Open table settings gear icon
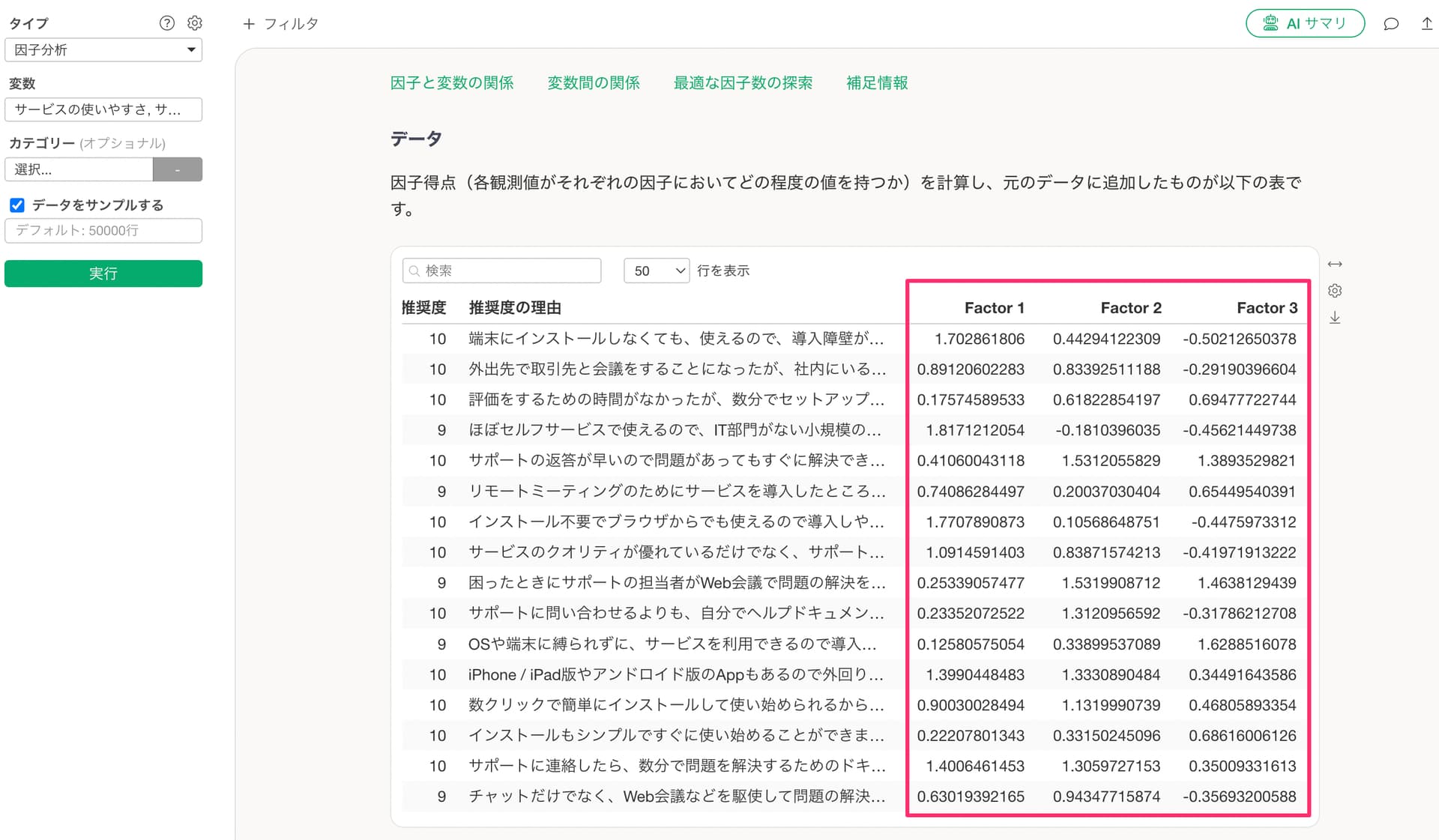Viewport: 1439px width, 840px height. [1335, 291]
